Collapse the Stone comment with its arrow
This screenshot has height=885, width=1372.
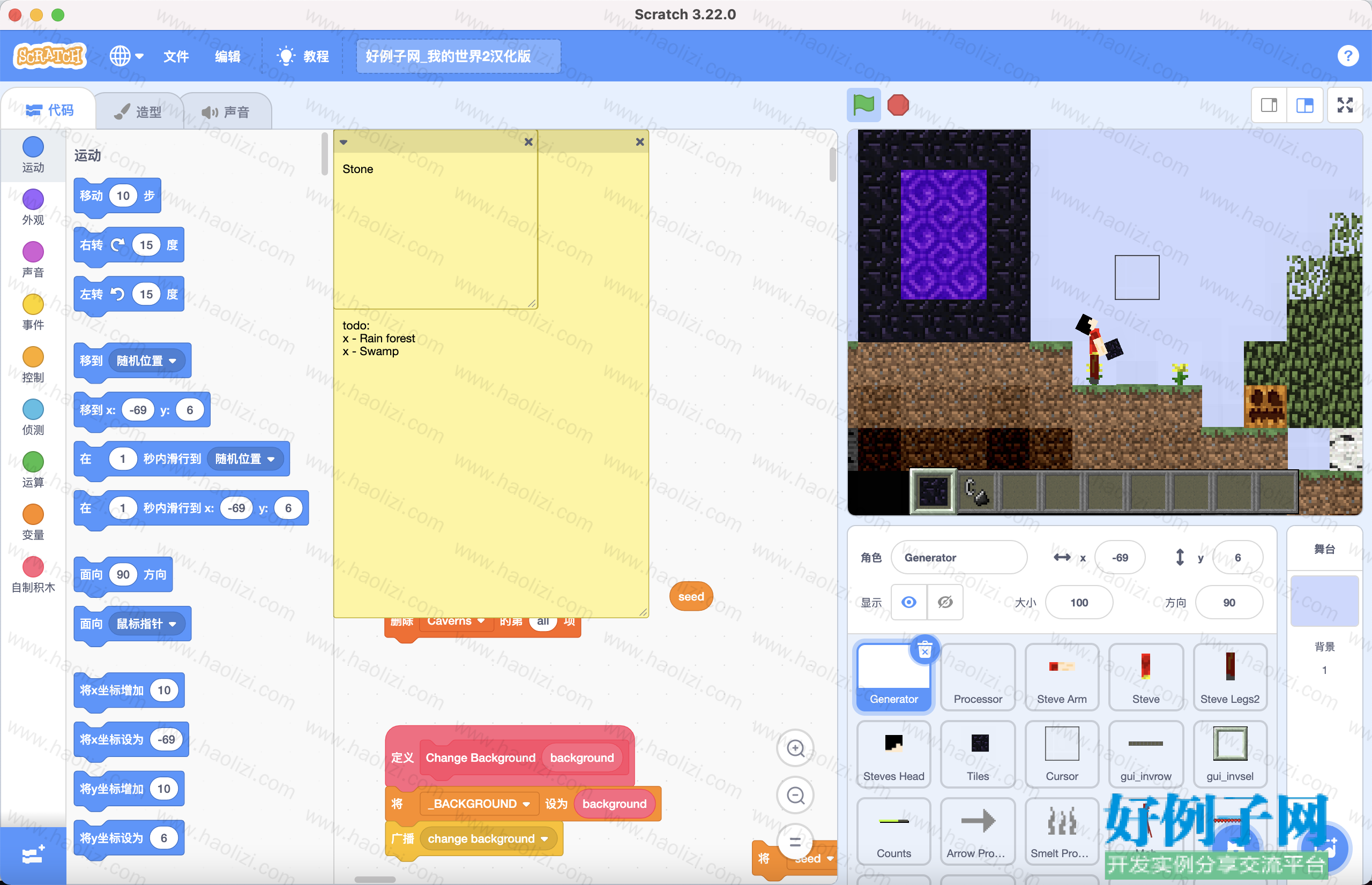[x=344, y=142]
